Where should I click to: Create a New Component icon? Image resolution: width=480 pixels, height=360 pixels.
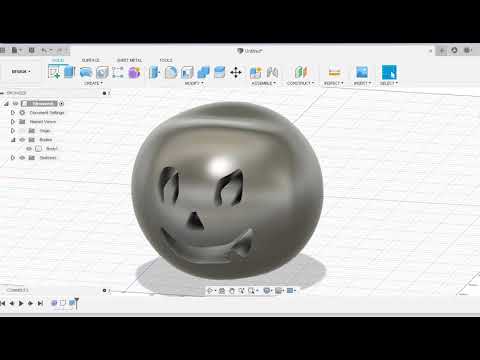tap(256, 72)
